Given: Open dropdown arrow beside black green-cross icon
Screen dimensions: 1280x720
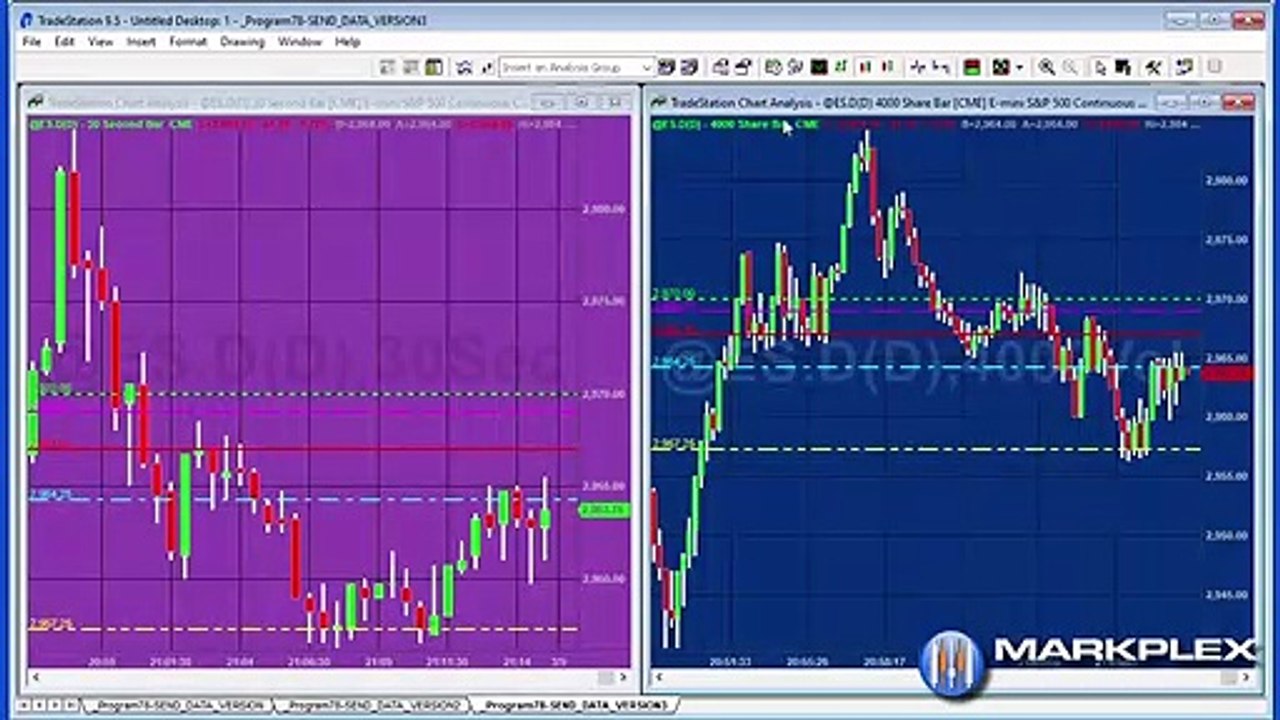Looking at the screenshot, I should (1019, 67).
